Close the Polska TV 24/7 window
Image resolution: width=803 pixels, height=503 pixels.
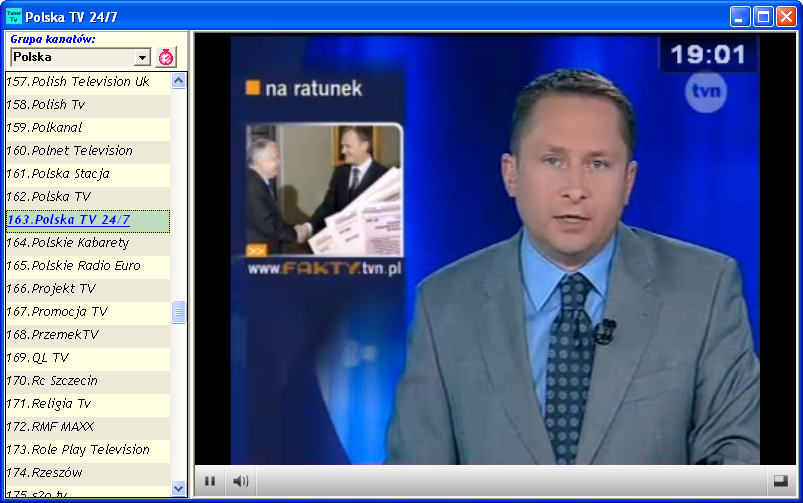click(786, 16)
